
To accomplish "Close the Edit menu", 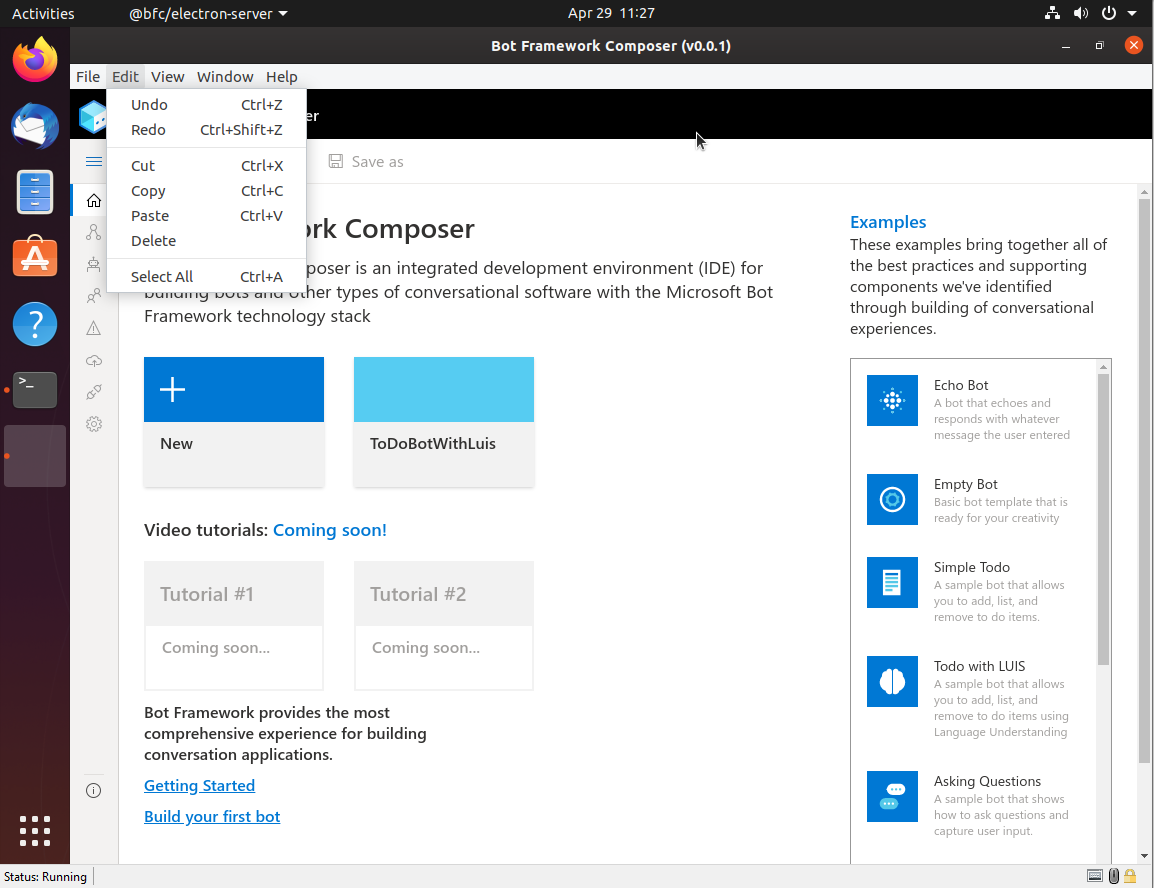I will point(125,77).
